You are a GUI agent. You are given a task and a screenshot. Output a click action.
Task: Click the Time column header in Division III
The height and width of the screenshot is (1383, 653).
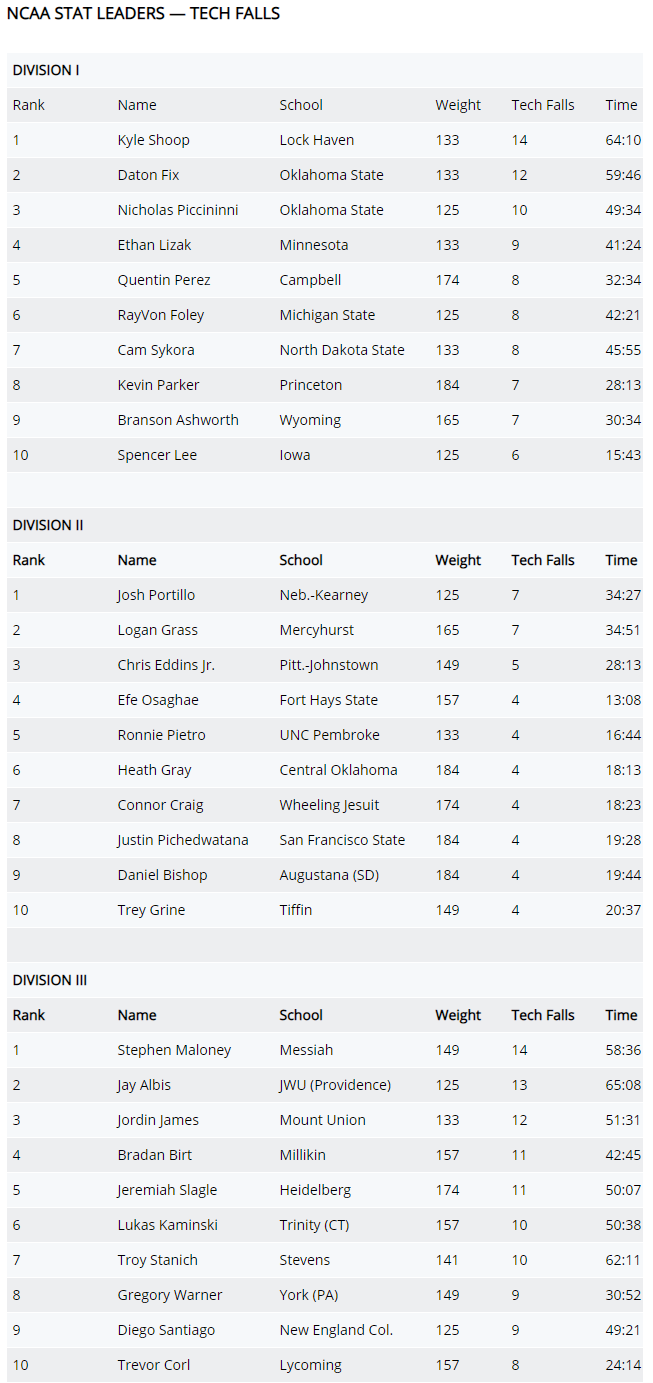point(621,1015)
